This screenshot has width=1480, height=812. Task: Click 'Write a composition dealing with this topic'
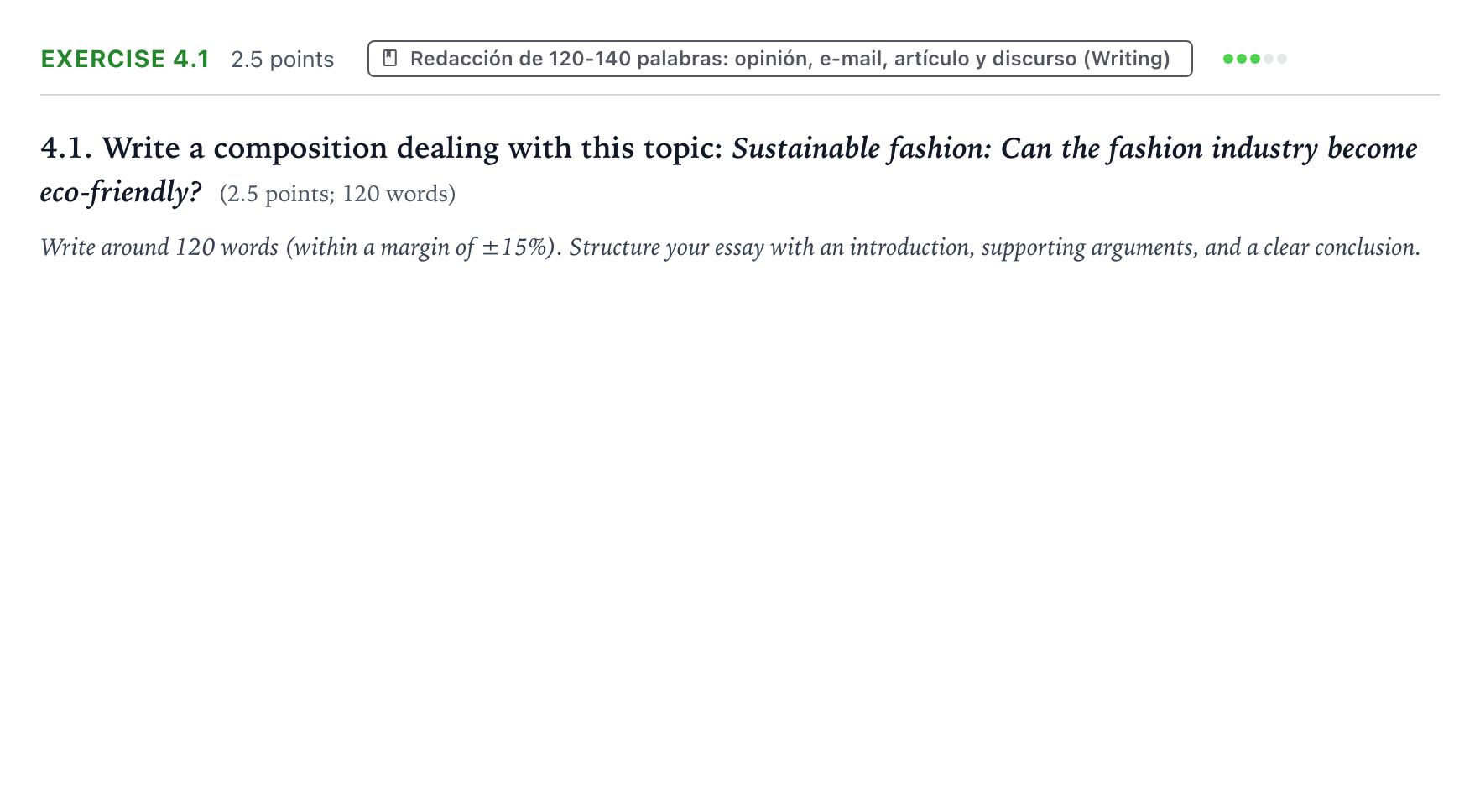coord(412,148)
